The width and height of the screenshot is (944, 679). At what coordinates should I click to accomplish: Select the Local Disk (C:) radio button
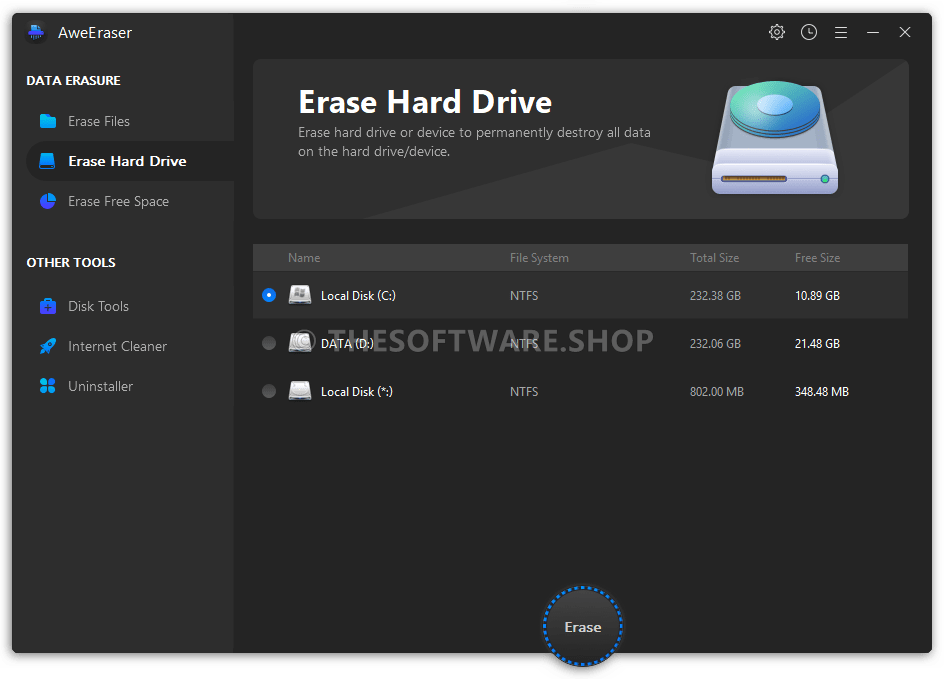(269, 295)
